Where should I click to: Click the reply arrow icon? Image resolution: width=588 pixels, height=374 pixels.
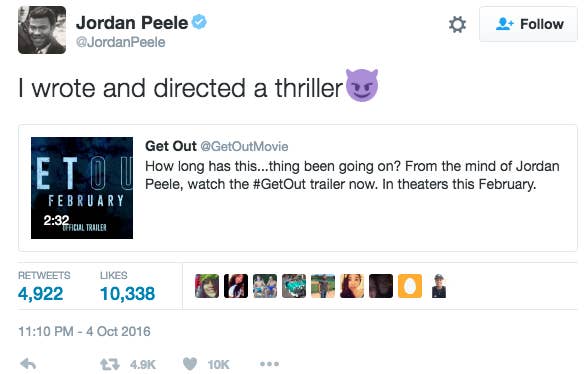coord(28,363)
